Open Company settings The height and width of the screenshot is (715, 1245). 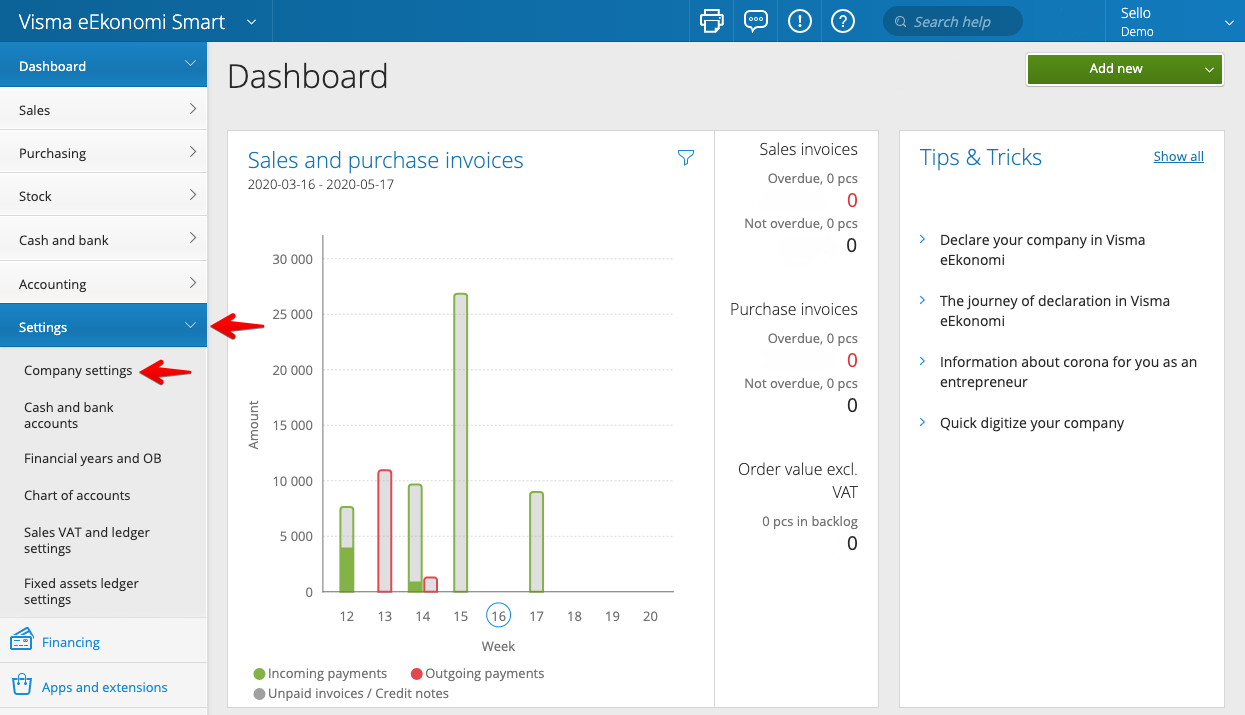pos(78,370)
